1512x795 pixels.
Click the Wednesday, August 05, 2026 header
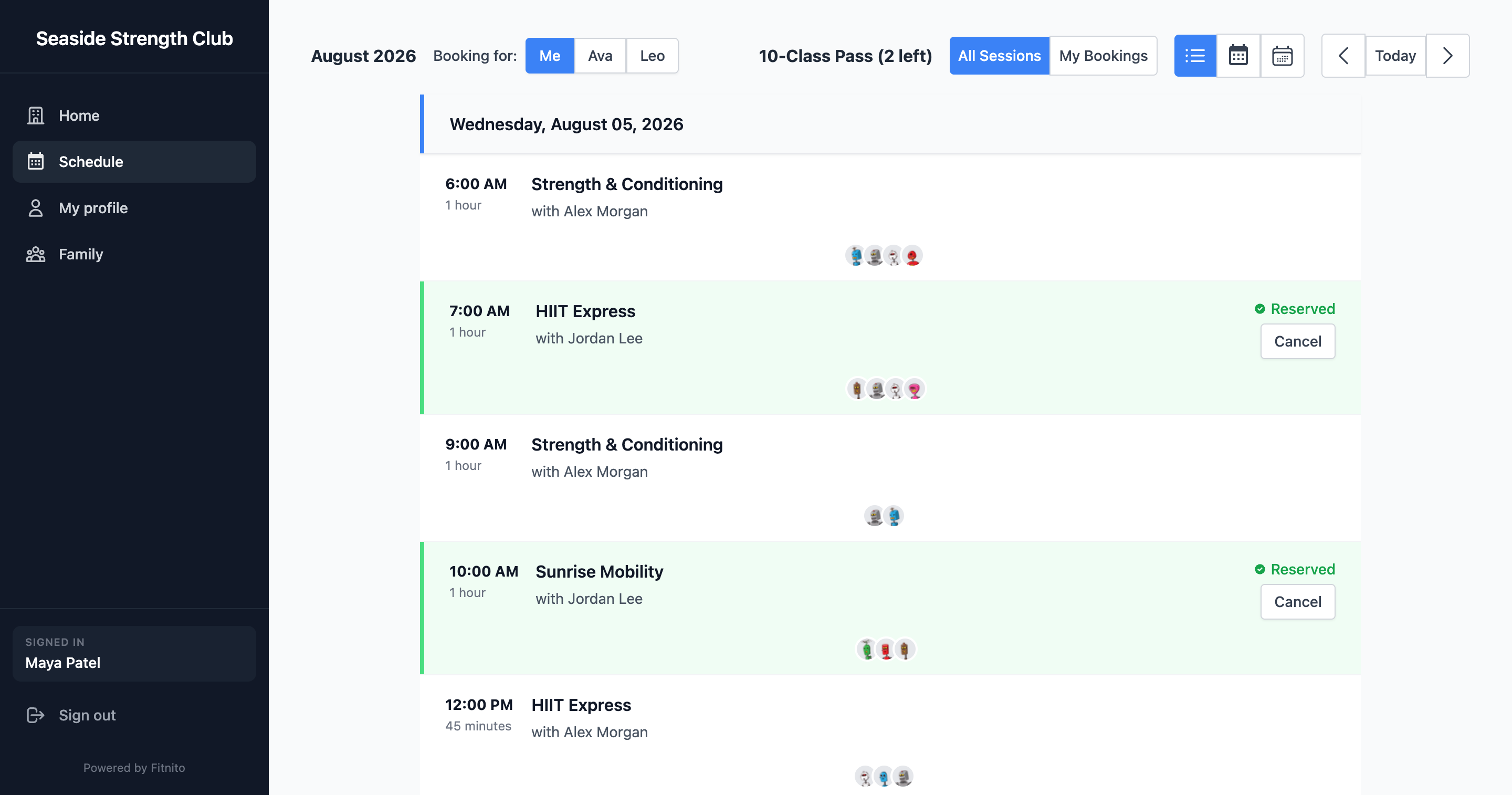point(890,124)
